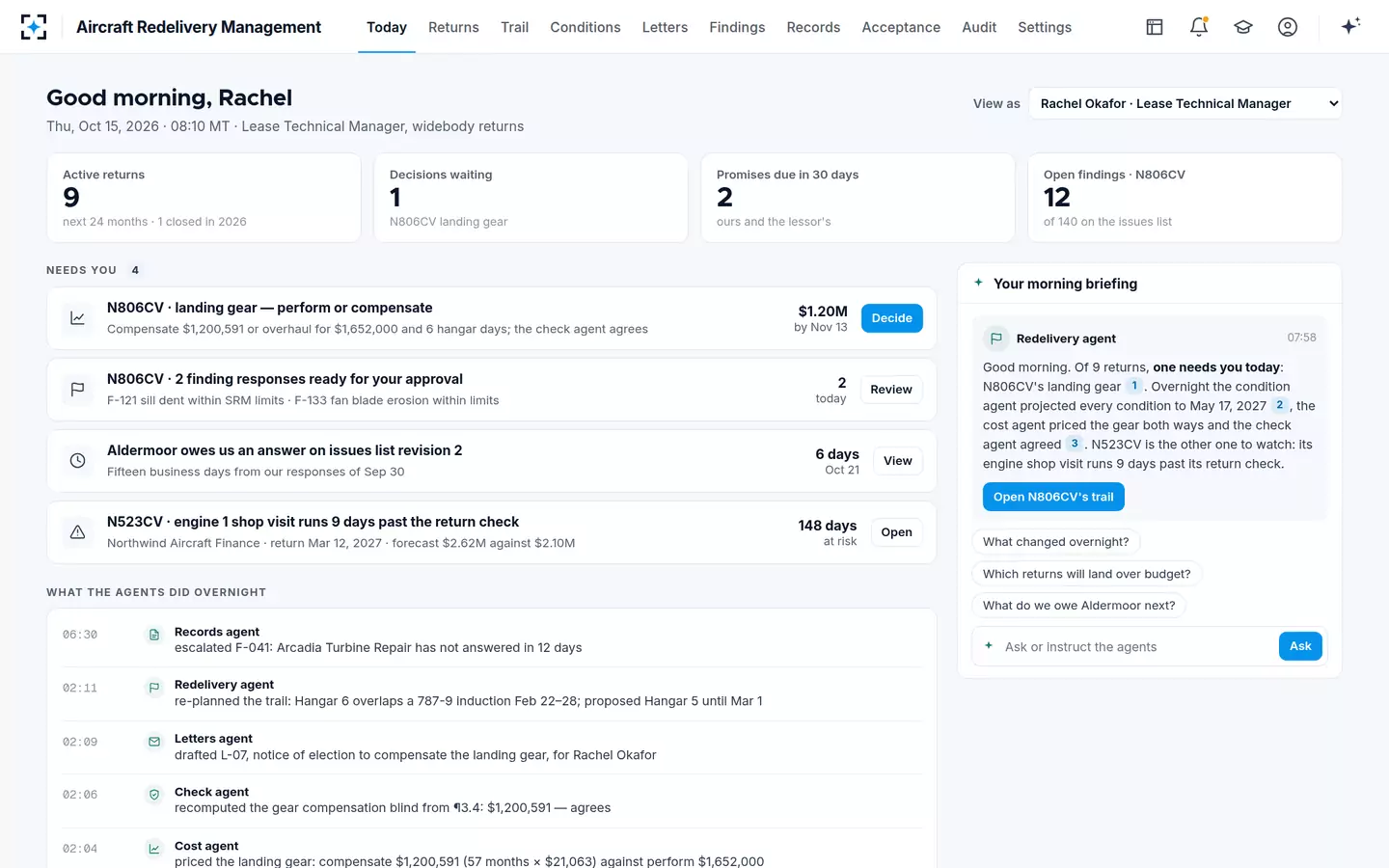Click the warning triangle on N523CV row
The image size is (1389, 868).
click(x=78, y=532)
